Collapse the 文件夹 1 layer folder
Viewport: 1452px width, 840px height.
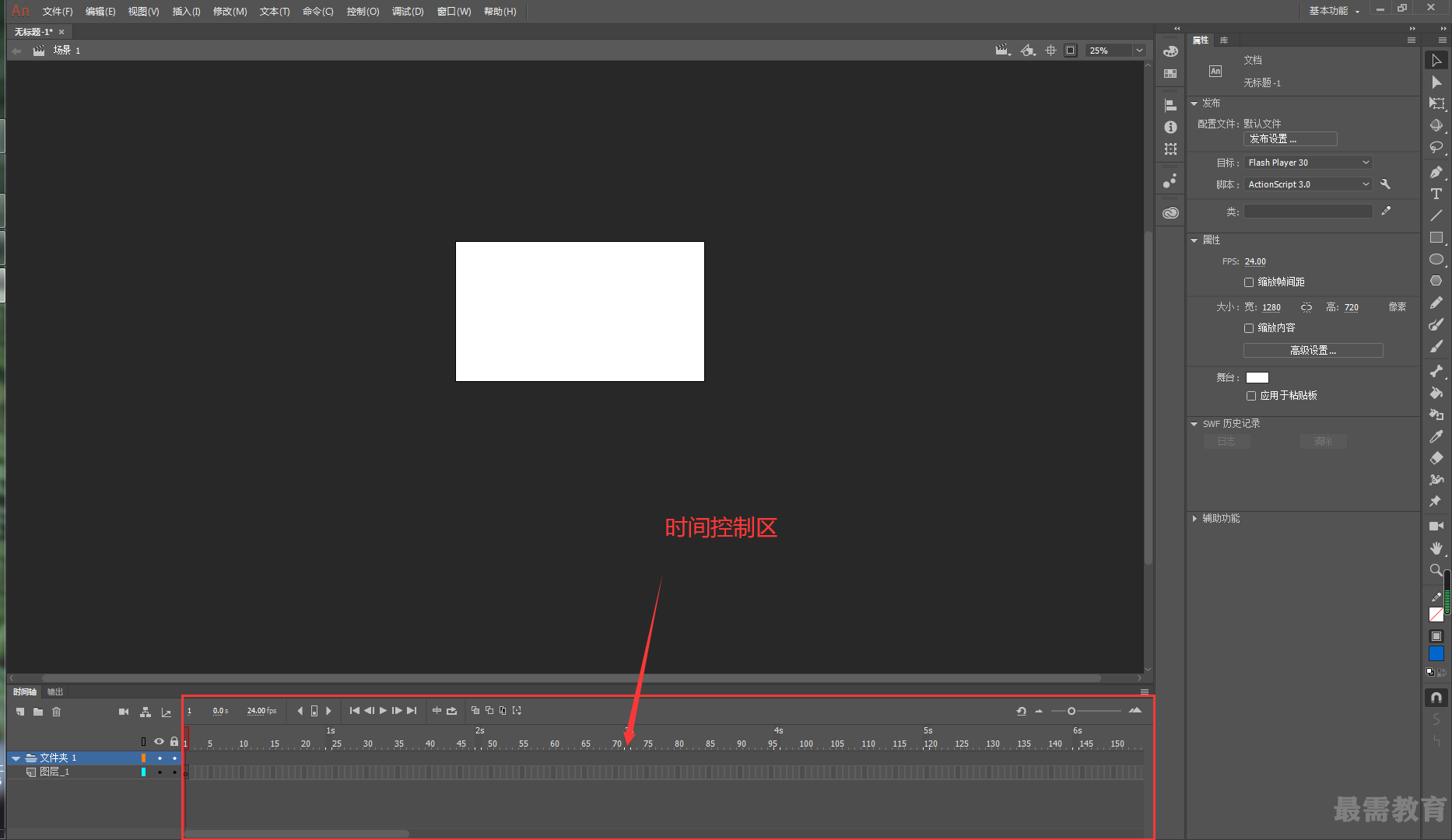pos(16,758)
